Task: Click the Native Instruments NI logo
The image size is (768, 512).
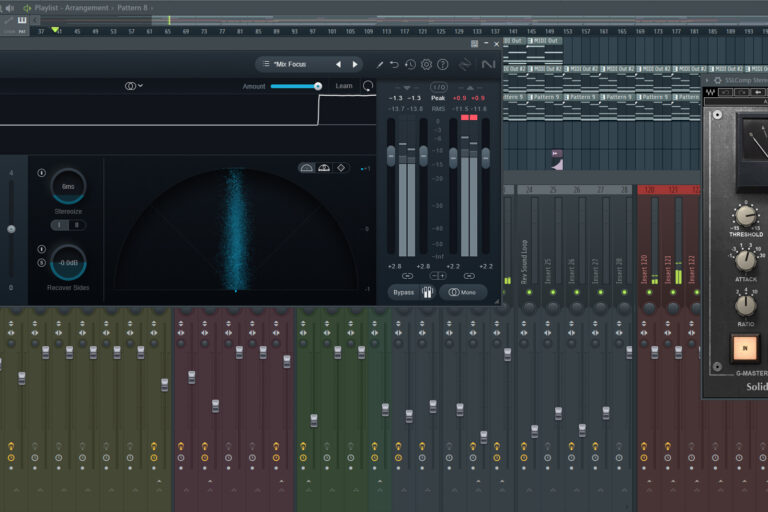Action: pos(488,65)
